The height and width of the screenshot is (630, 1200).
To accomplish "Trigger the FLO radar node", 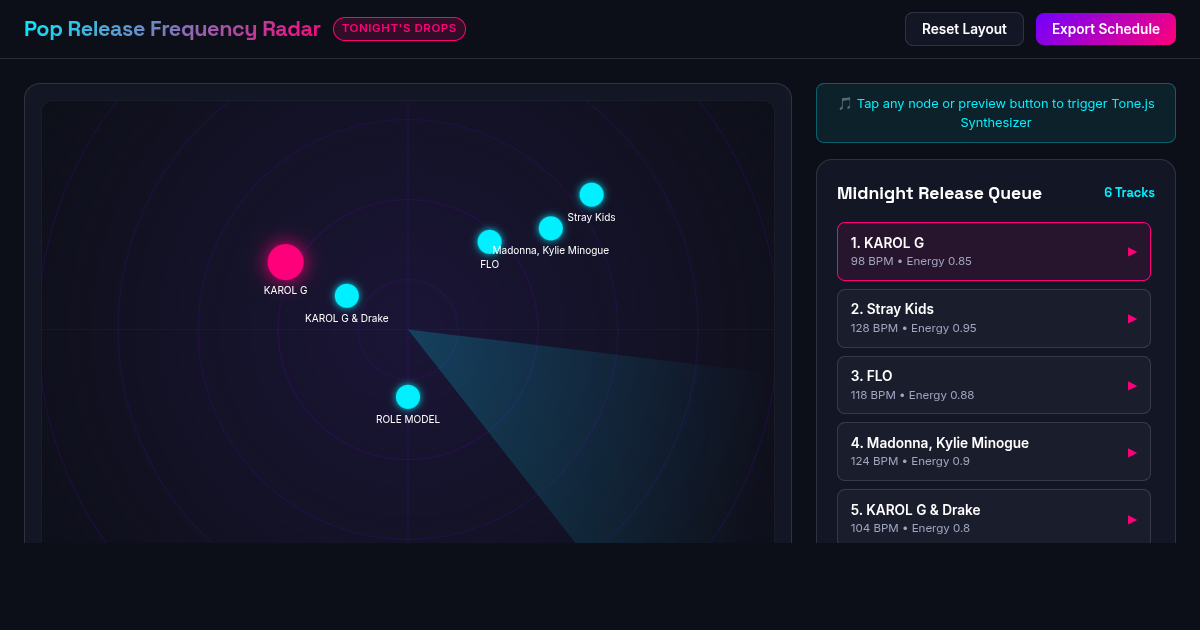I will tap(489, 242).
